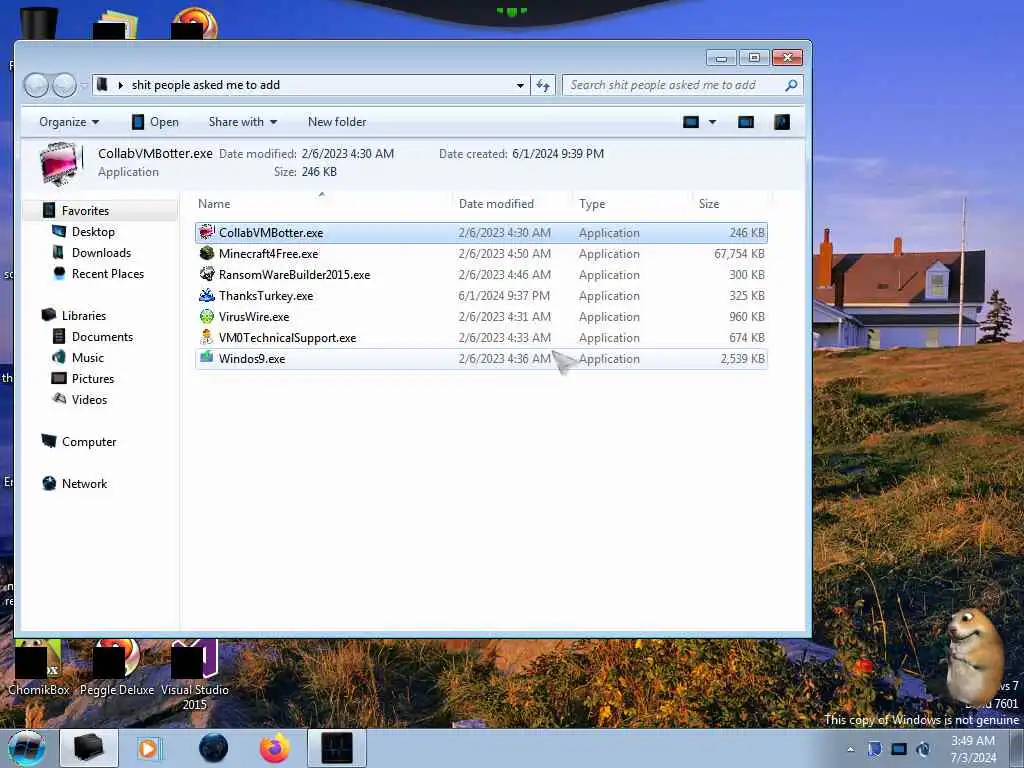
Task: Open Firefox from the taskbar
Action: [x=275, y=748]
